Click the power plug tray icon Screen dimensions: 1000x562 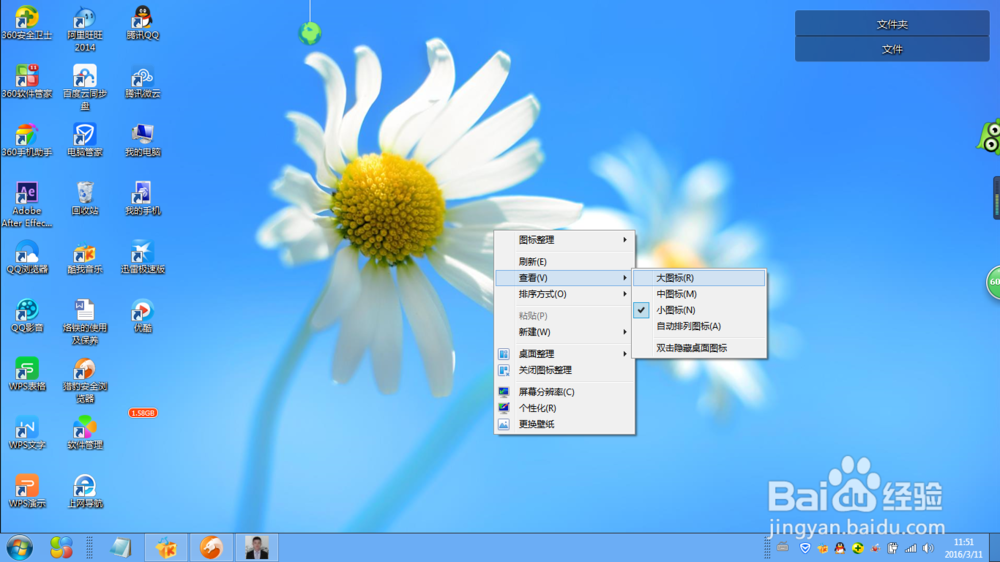893,548
